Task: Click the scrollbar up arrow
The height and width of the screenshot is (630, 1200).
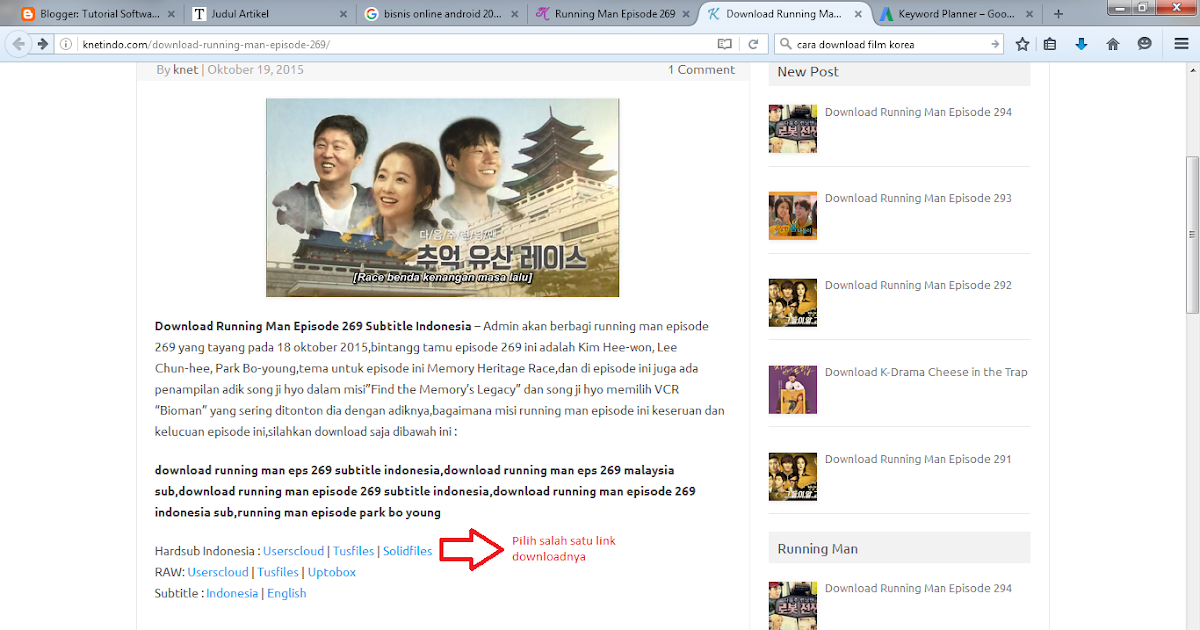Action: pos(1191,71)
